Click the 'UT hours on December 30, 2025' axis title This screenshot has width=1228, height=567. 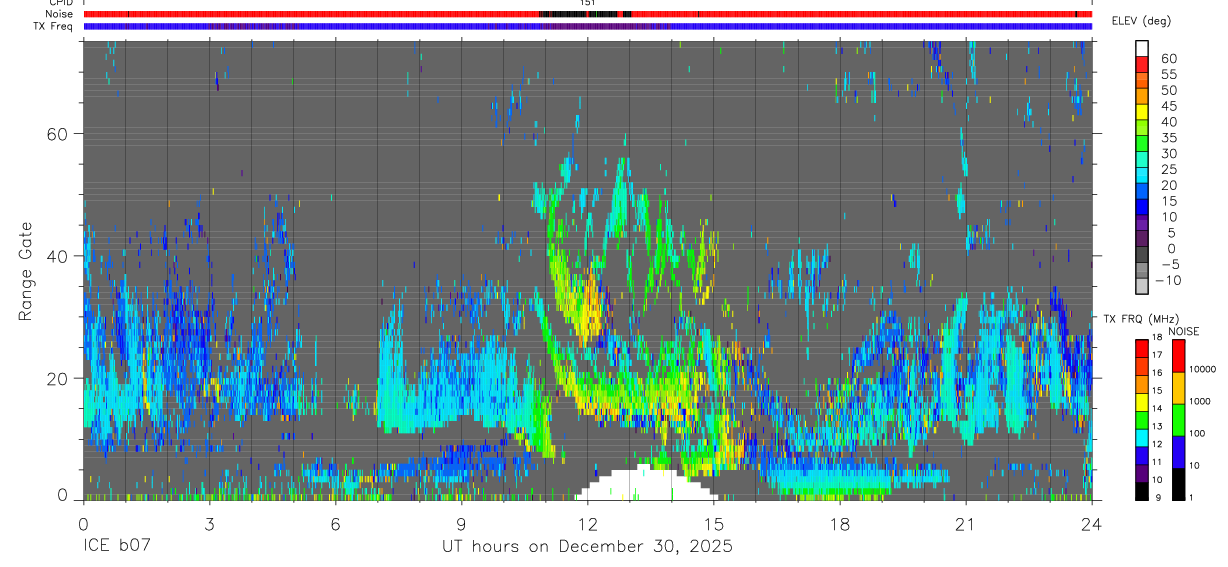coord(587,547)
